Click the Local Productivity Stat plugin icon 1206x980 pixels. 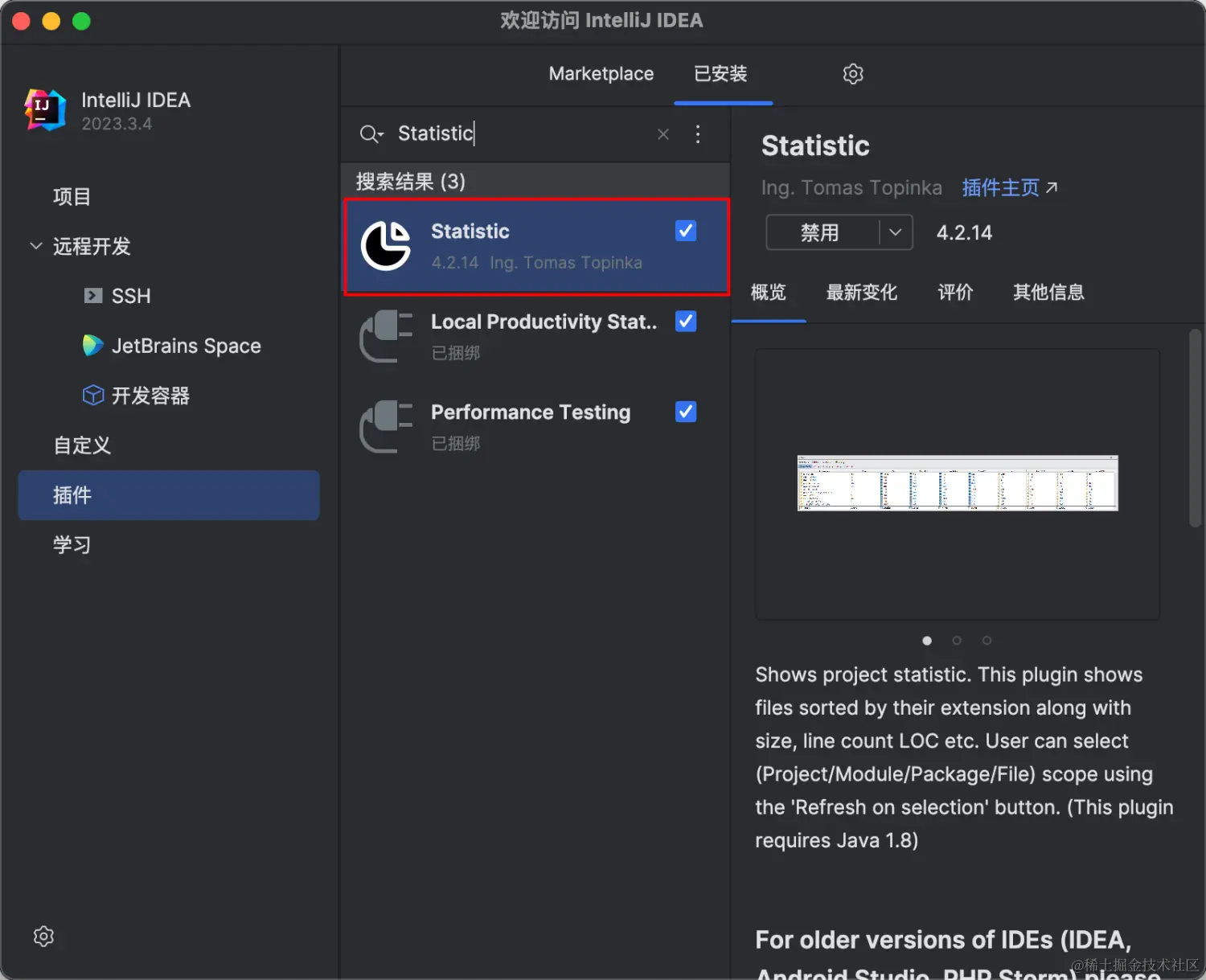click(386, 336)
